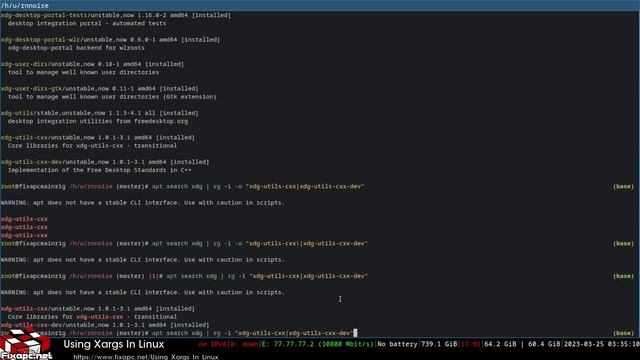Click the '64.2 GiB' memory status
The height and width of the screenshot is (360, 640).
coord(500,344)
